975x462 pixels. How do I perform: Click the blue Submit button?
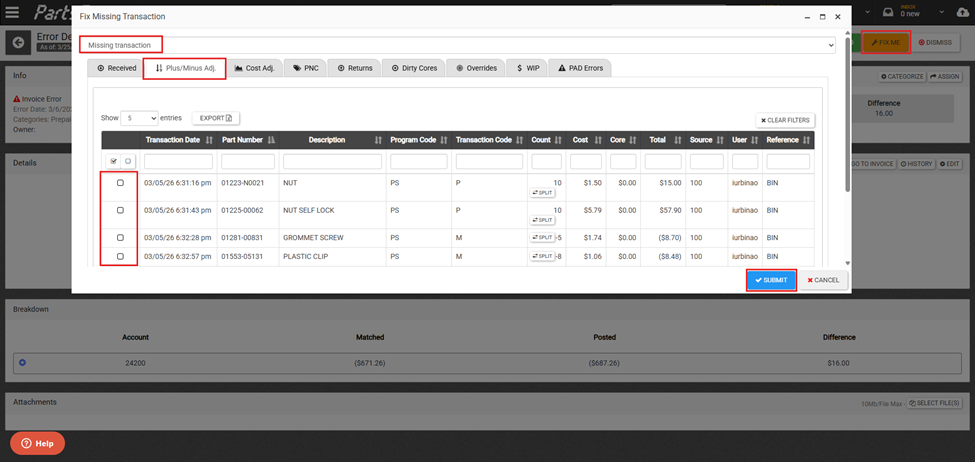point(771,280)
